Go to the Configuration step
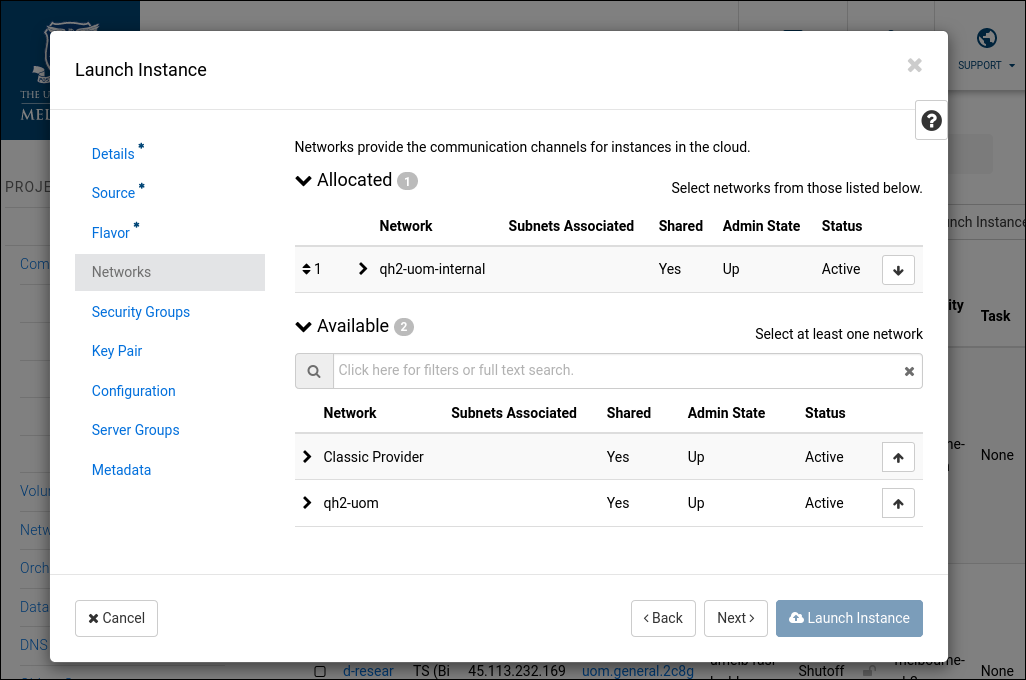Screen dimensions: 1026x680 (x=133, y=391)
